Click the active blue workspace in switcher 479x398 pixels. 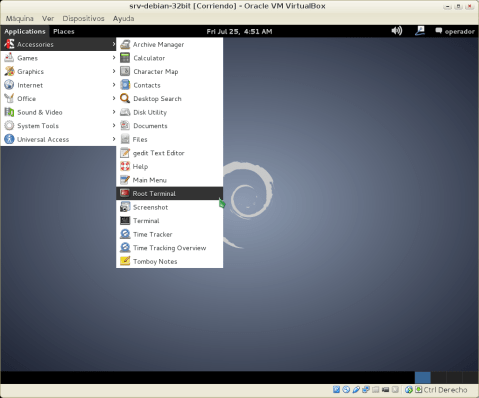422,378
